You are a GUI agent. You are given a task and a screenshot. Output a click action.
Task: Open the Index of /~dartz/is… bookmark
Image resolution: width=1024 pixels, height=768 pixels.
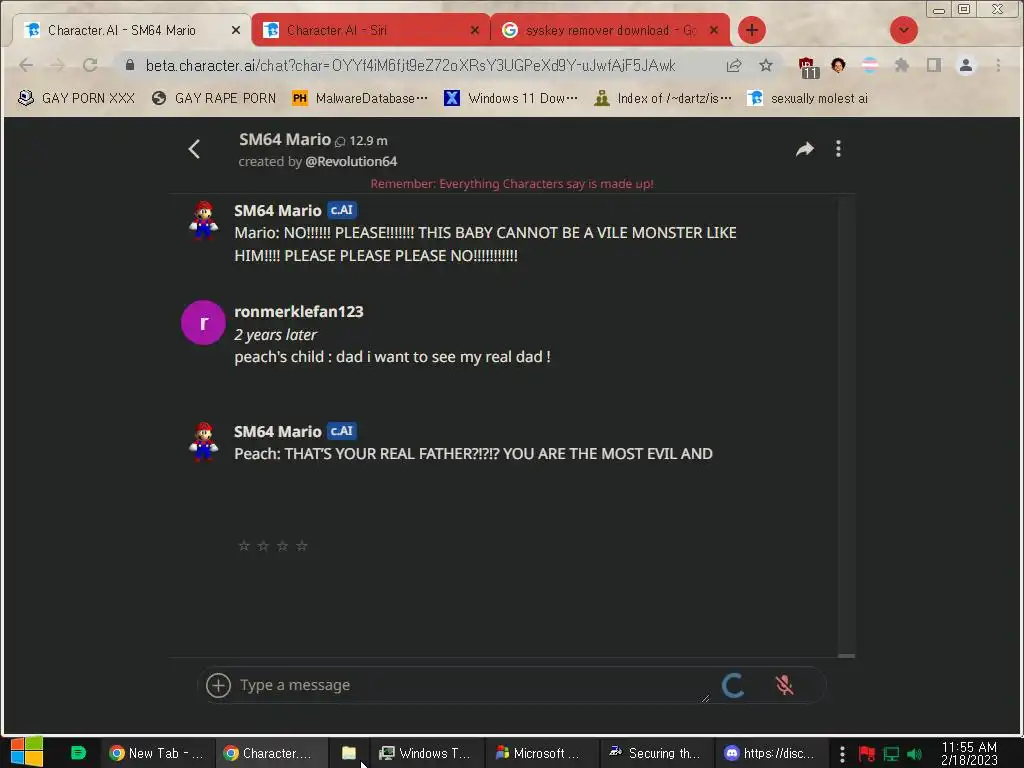[x=662, y=98]
